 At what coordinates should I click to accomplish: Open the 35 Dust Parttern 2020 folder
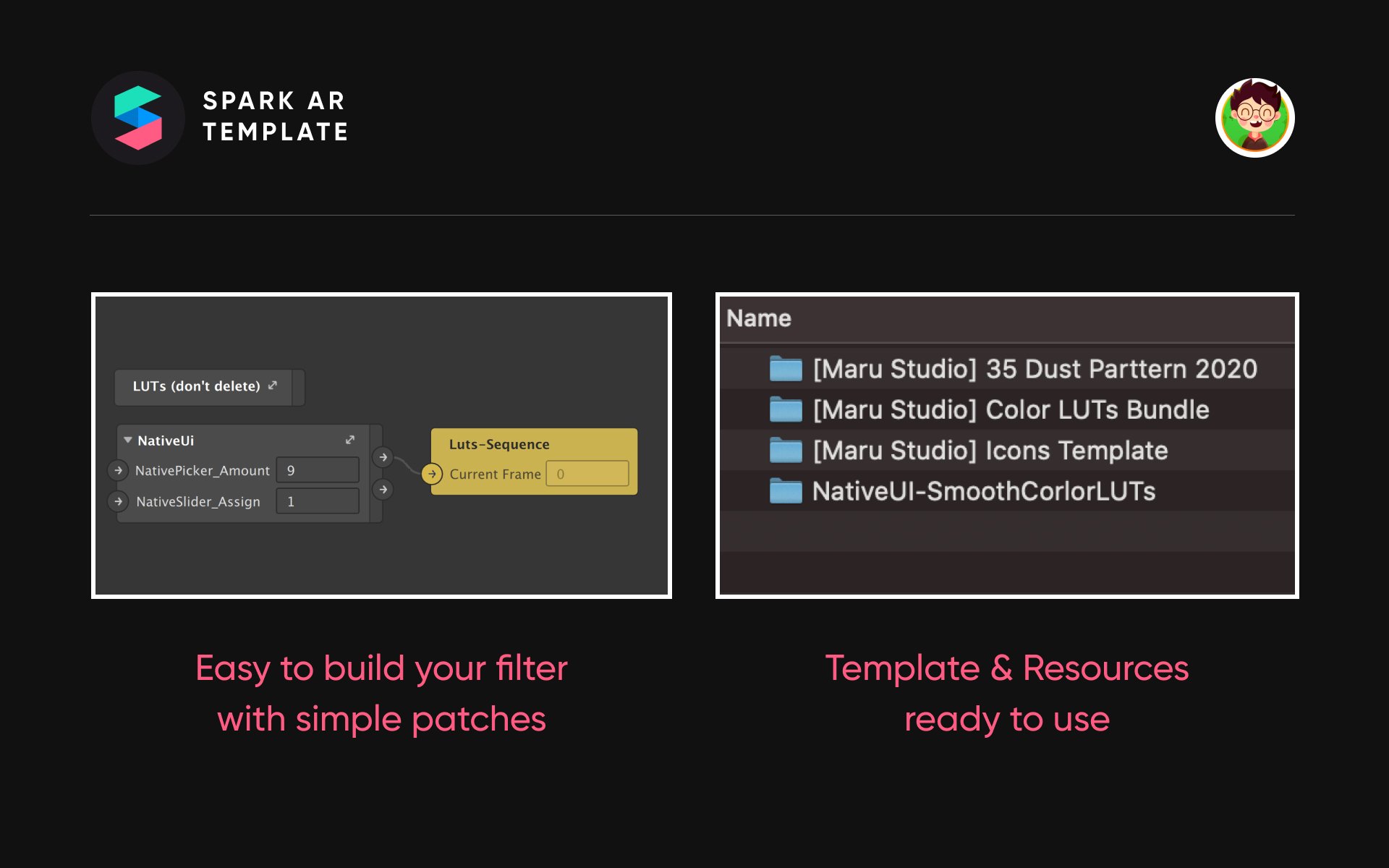pyautogui.click(x=1035, y=369)
